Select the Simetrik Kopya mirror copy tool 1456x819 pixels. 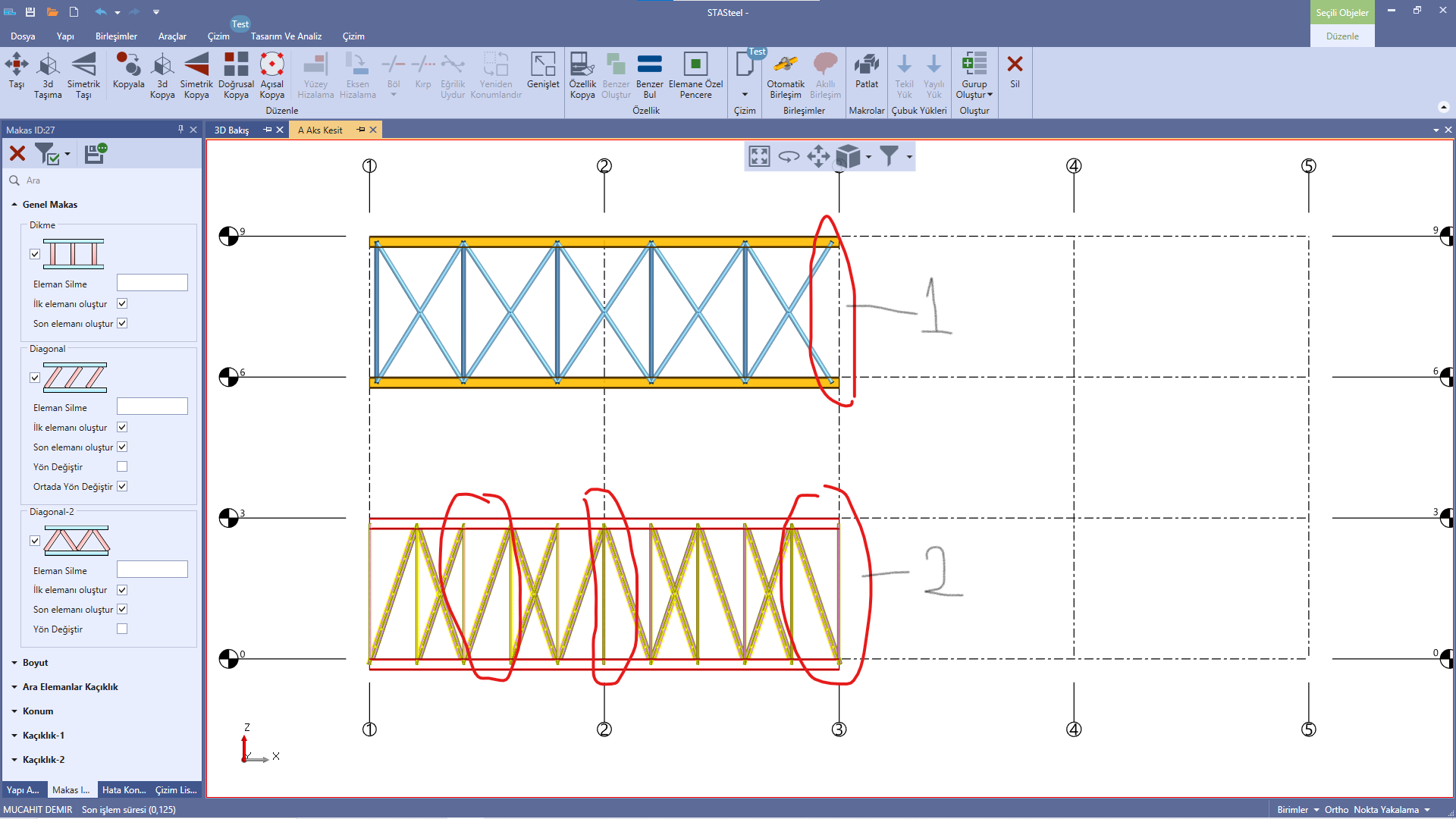coord(196,65)
